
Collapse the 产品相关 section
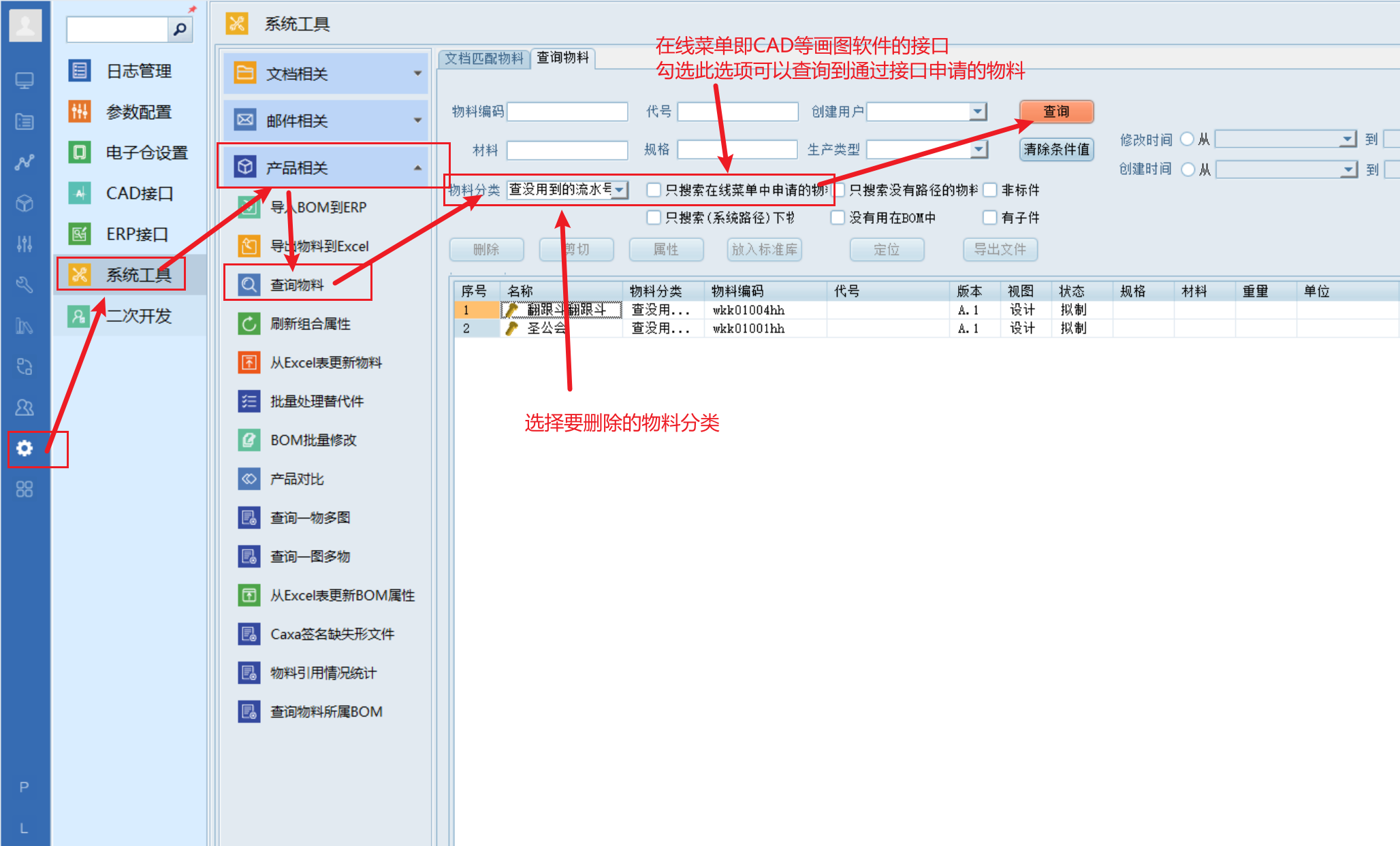tap(325, 167)
